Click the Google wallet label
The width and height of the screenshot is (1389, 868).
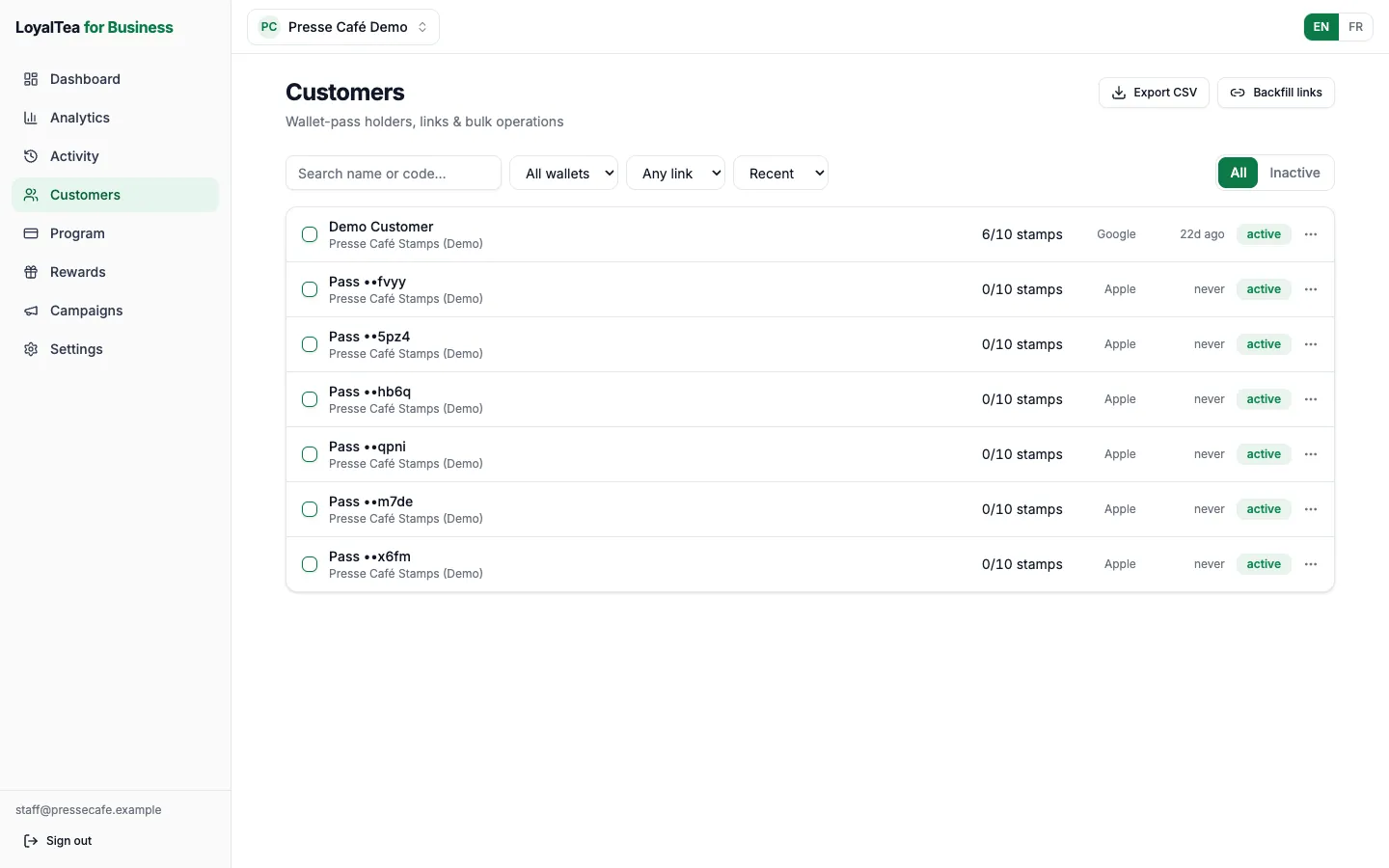tap(1116, 234)
